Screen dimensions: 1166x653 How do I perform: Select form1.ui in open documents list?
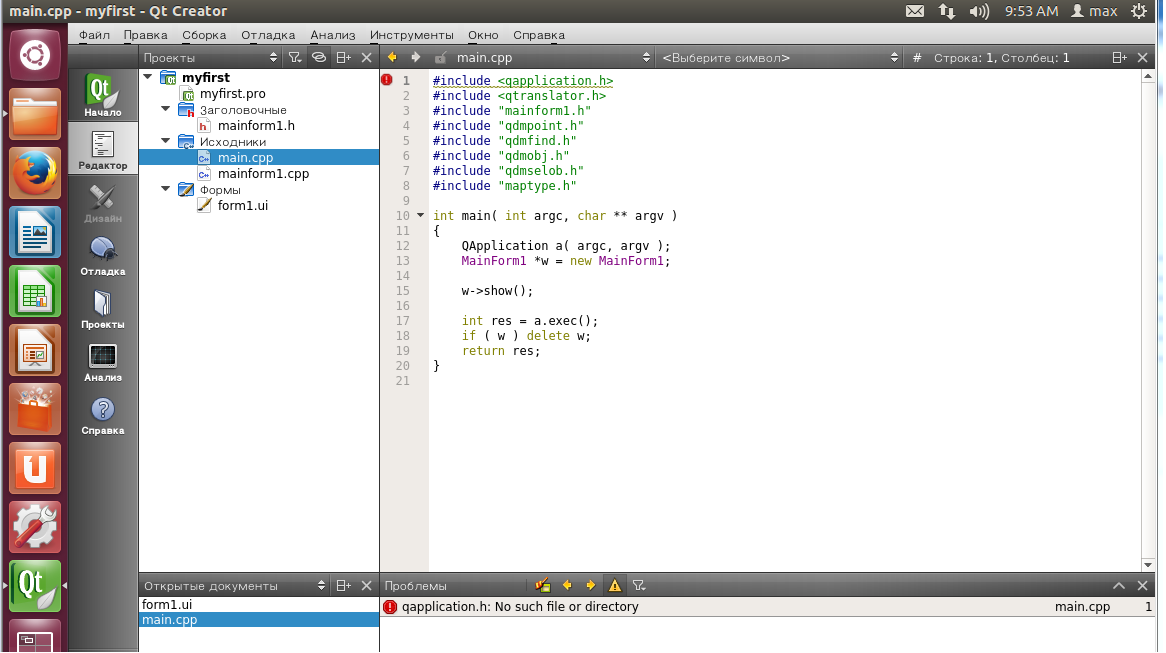167,605
